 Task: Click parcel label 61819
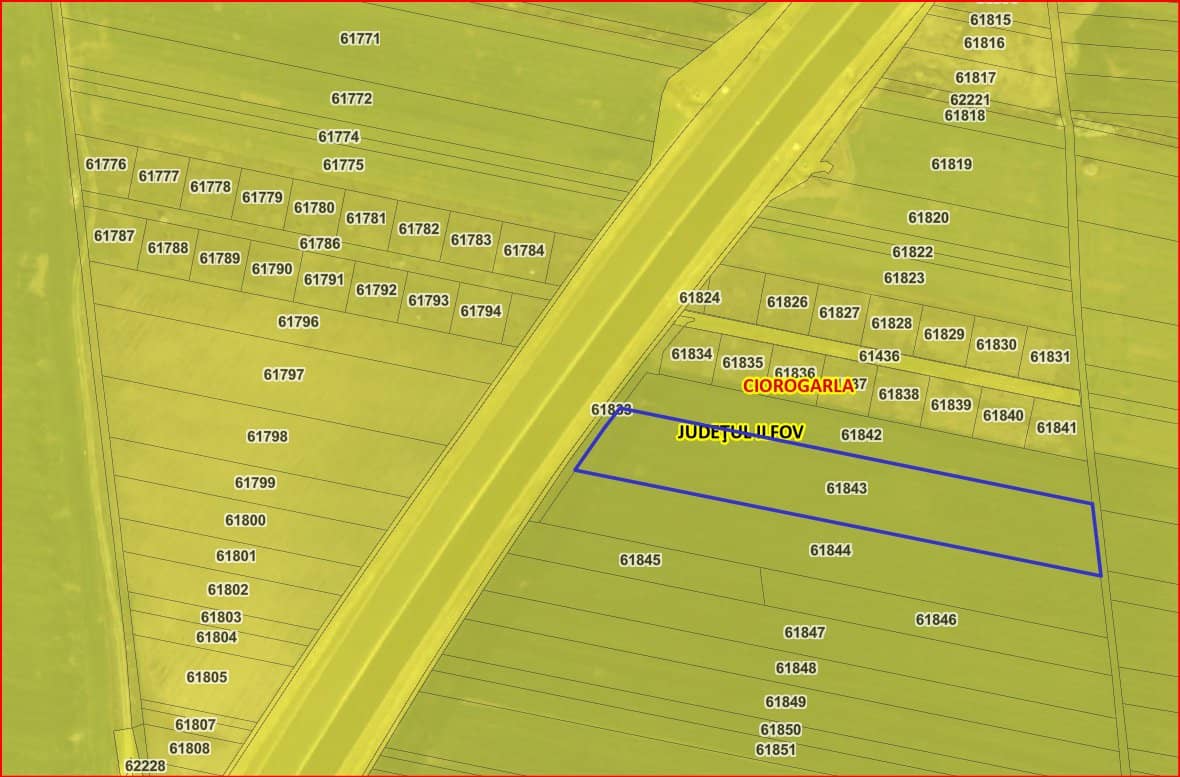pos(951,164)
